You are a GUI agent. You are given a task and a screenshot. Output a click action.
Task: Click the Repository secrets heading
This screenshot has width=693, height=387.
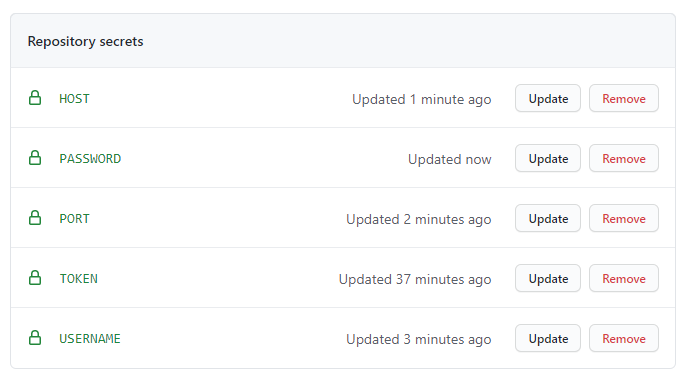point(85,42)
